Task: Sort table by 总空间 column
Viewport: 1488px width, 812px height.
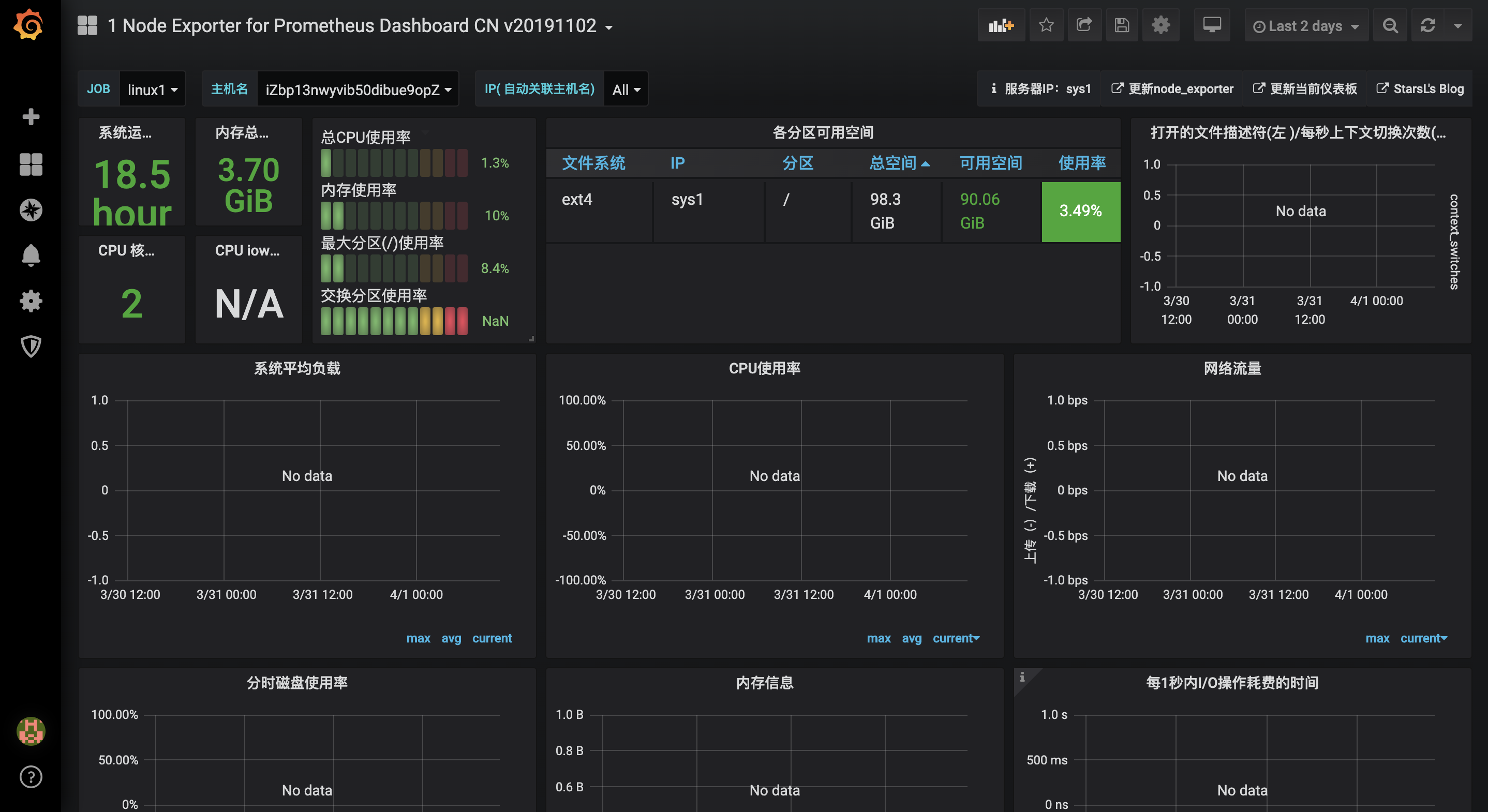Action: (x=899, y=163)
